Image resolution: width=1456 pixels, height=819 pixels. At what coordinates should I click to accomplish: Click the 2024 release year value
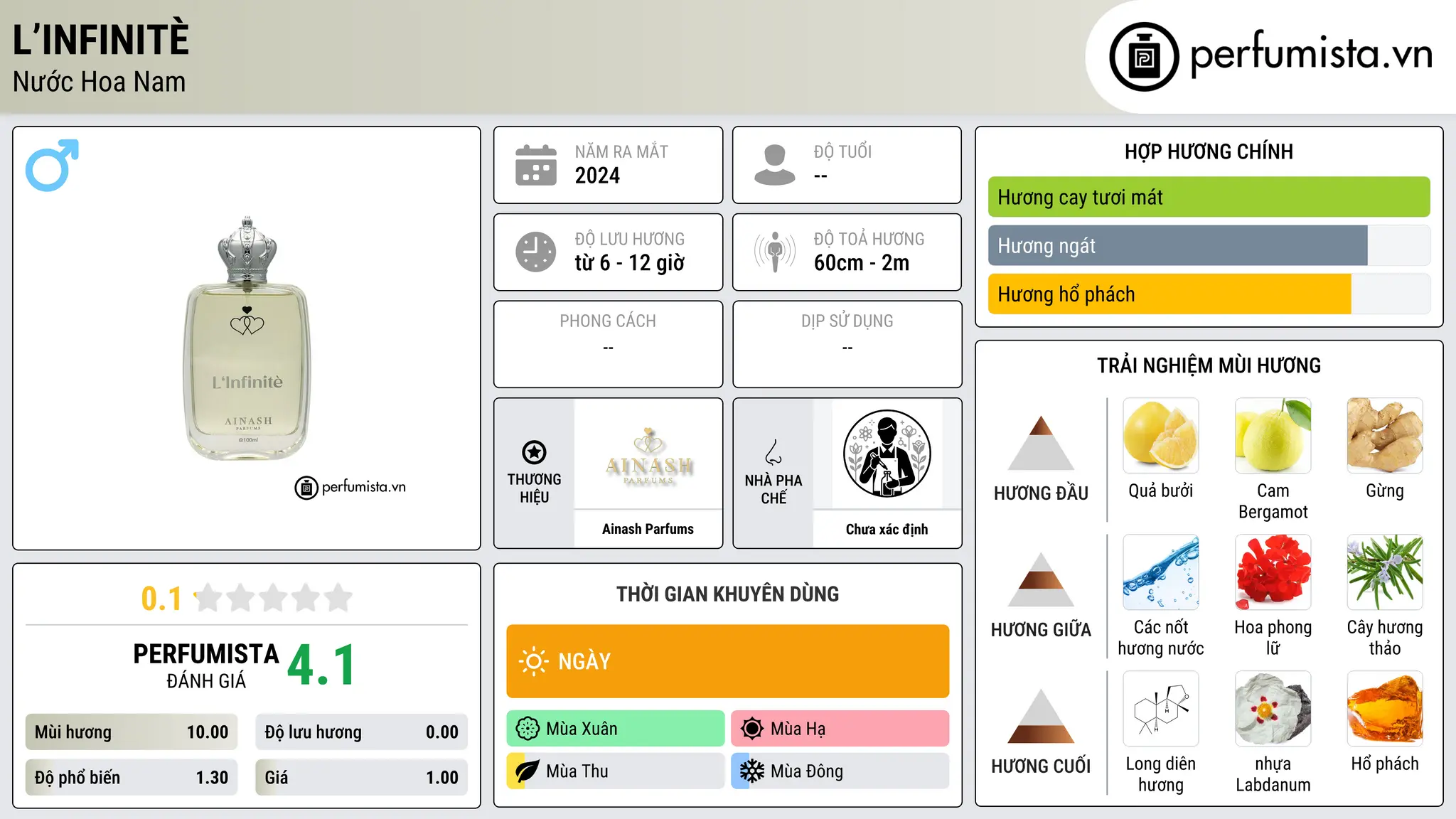pos(597,176)
